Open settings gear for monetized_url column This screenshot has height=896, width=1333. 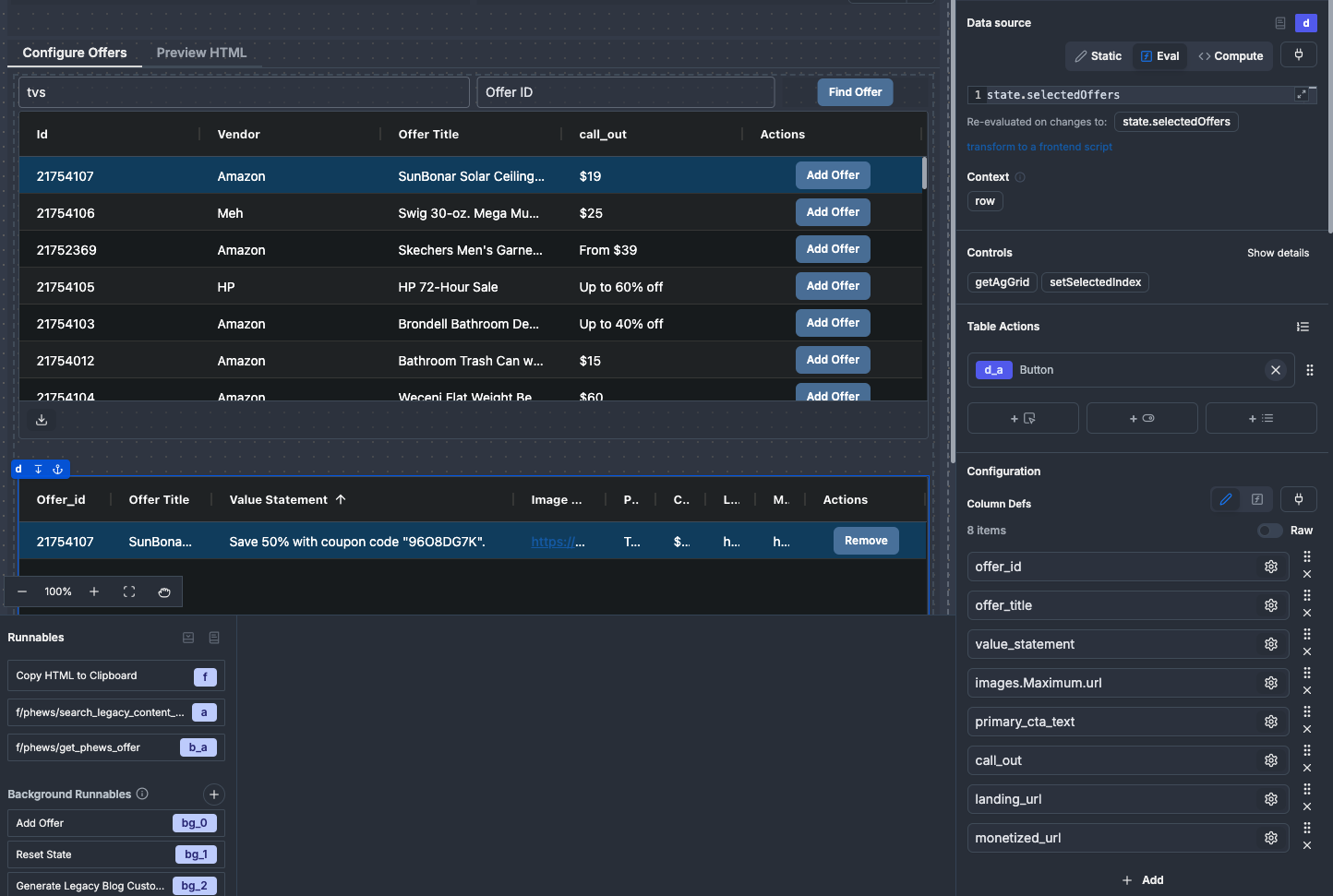(x=1271, y=838)
